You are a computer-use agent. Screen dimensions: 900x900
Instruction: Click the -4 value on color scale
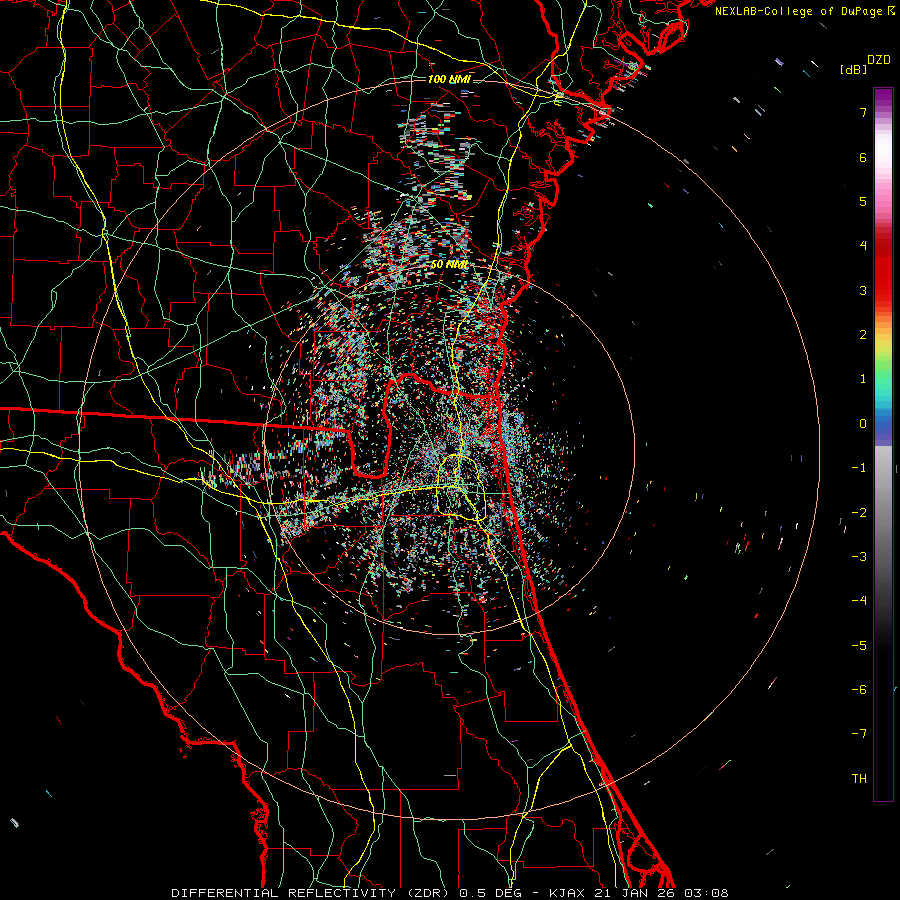859,601
